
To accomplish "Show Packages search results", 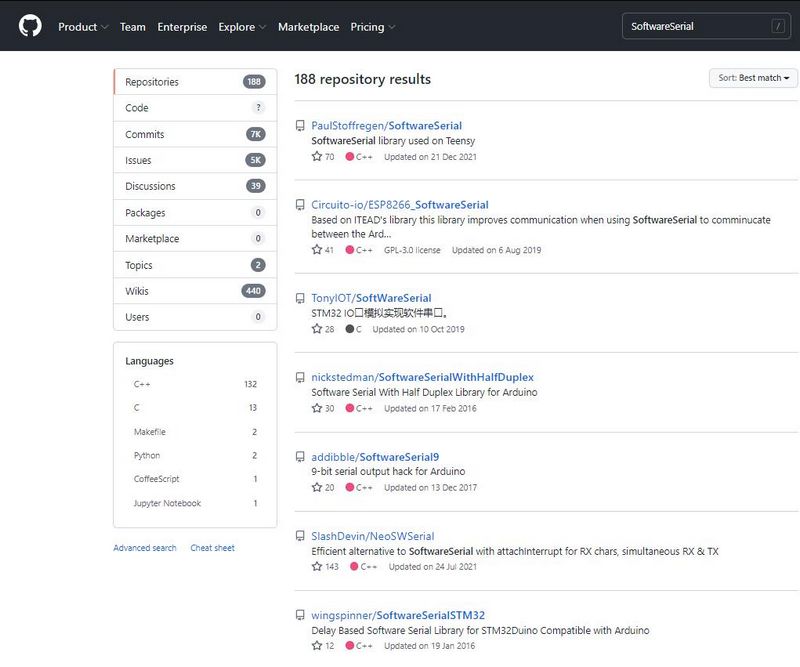I will (x=195, y=212).
